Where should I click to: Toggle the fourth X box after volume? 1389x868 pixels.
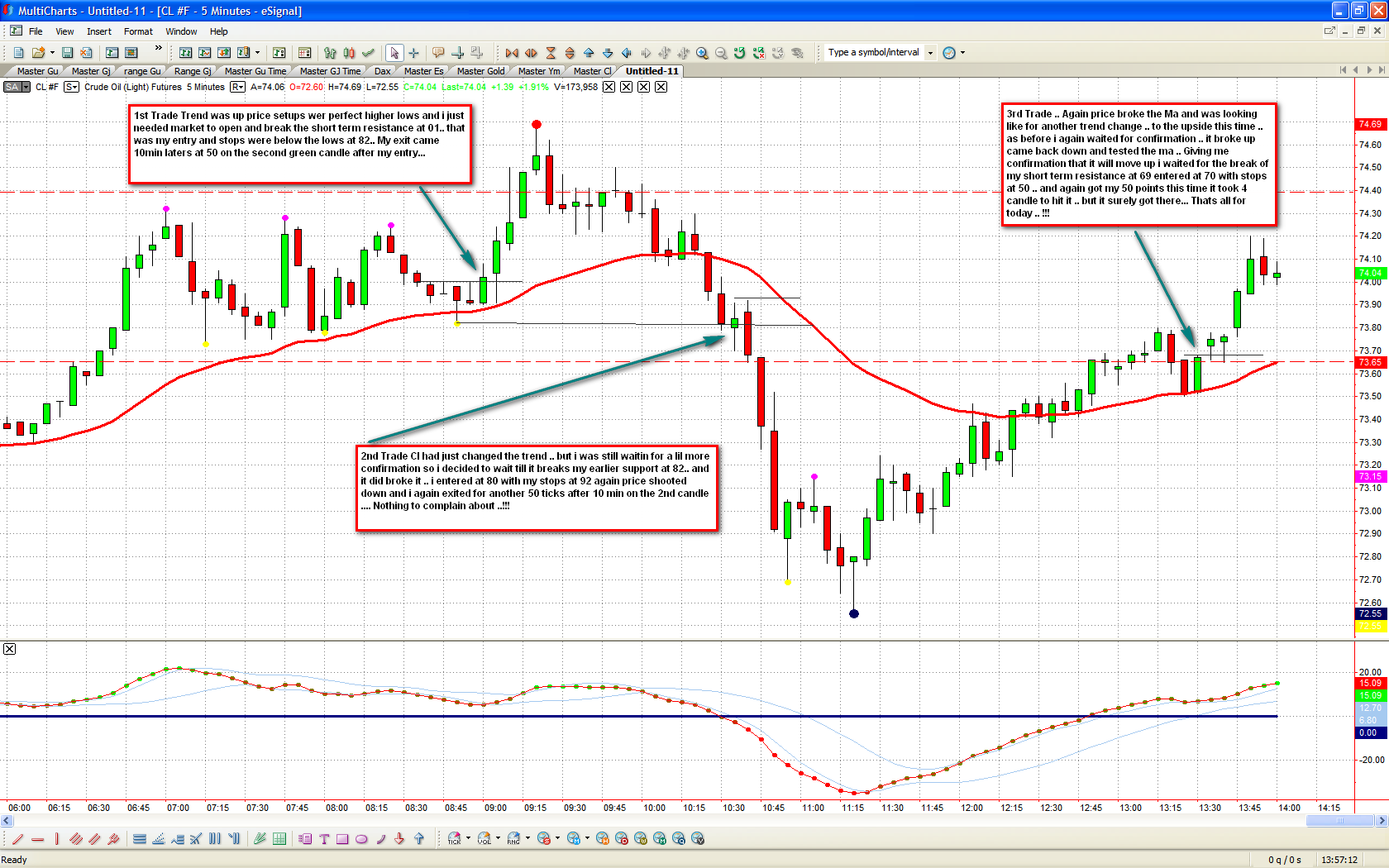pos(661,87)
